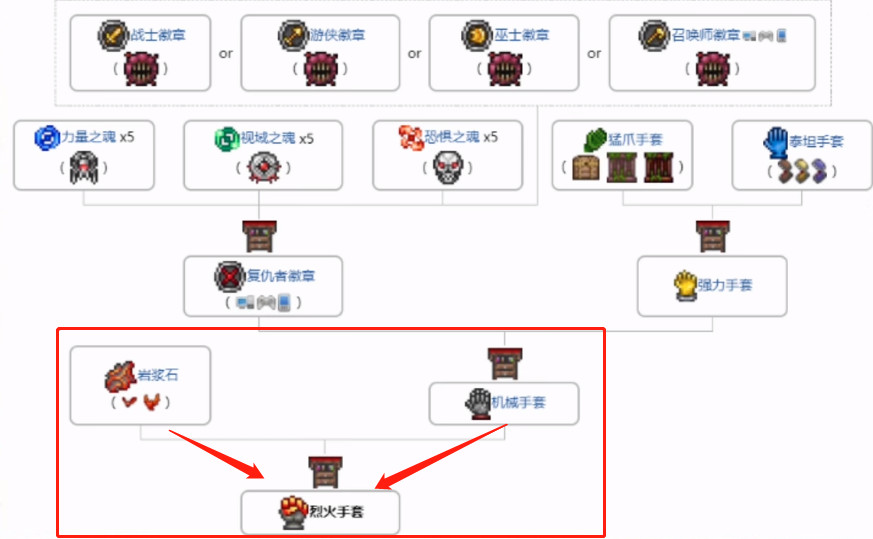Image resolution: width=873 pixels, height=539 pixels.
Task: Select the 召唤师徽章 emblem icon
Action: pyautogui.click(x=654, y=36)
